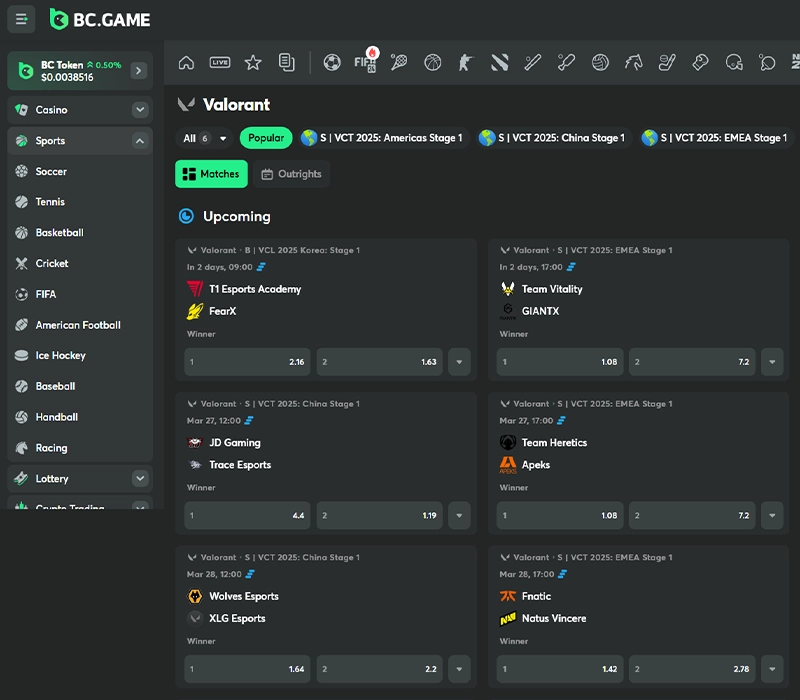Viewport: 800px width, 700px height.
Task: Open Ice Hockey in the sidebar
Action: coord(80,356)
